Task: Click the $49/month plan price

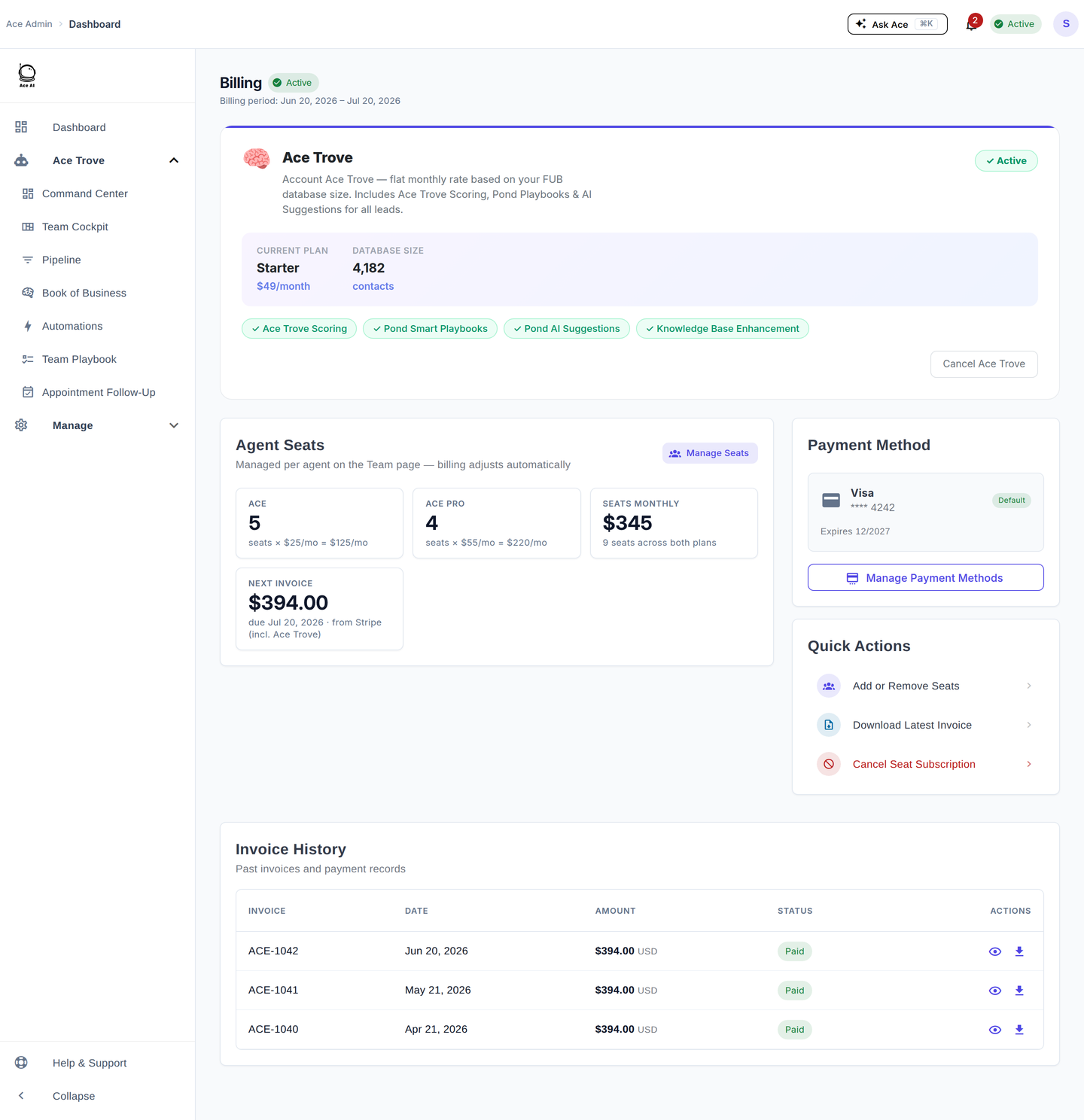Action: (x=283, y=286)
